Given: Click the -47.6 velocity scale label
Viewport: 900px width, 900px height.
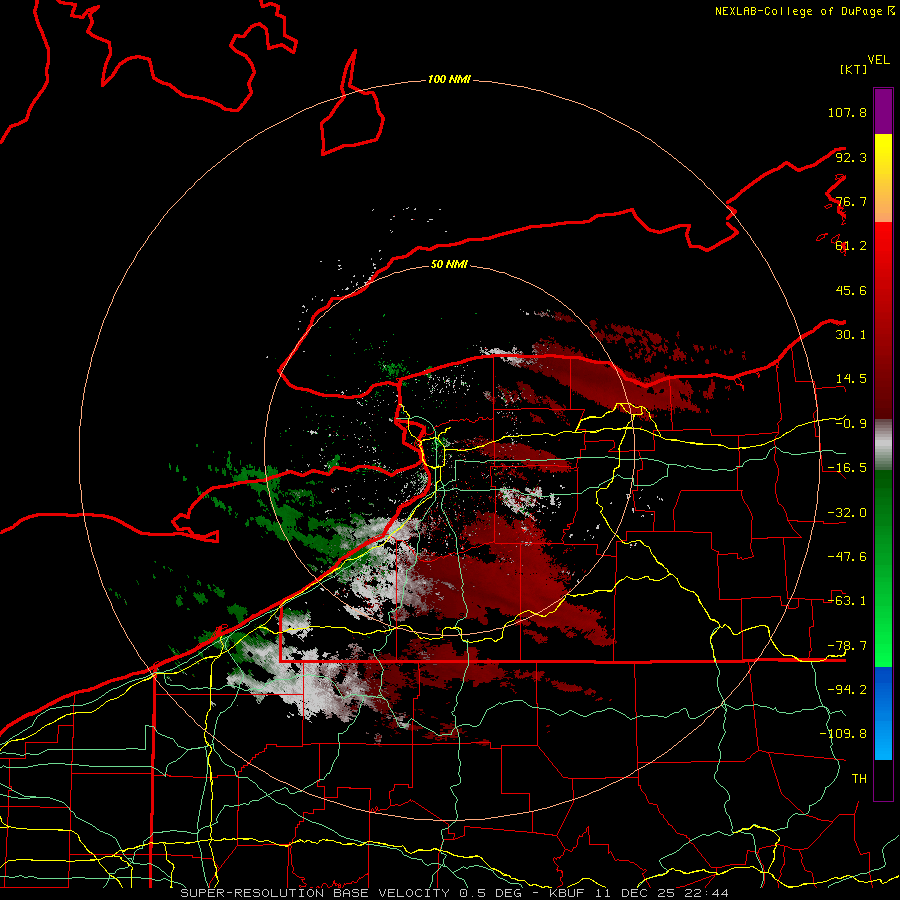Looking at the screenshot, I should click(847, 557).
